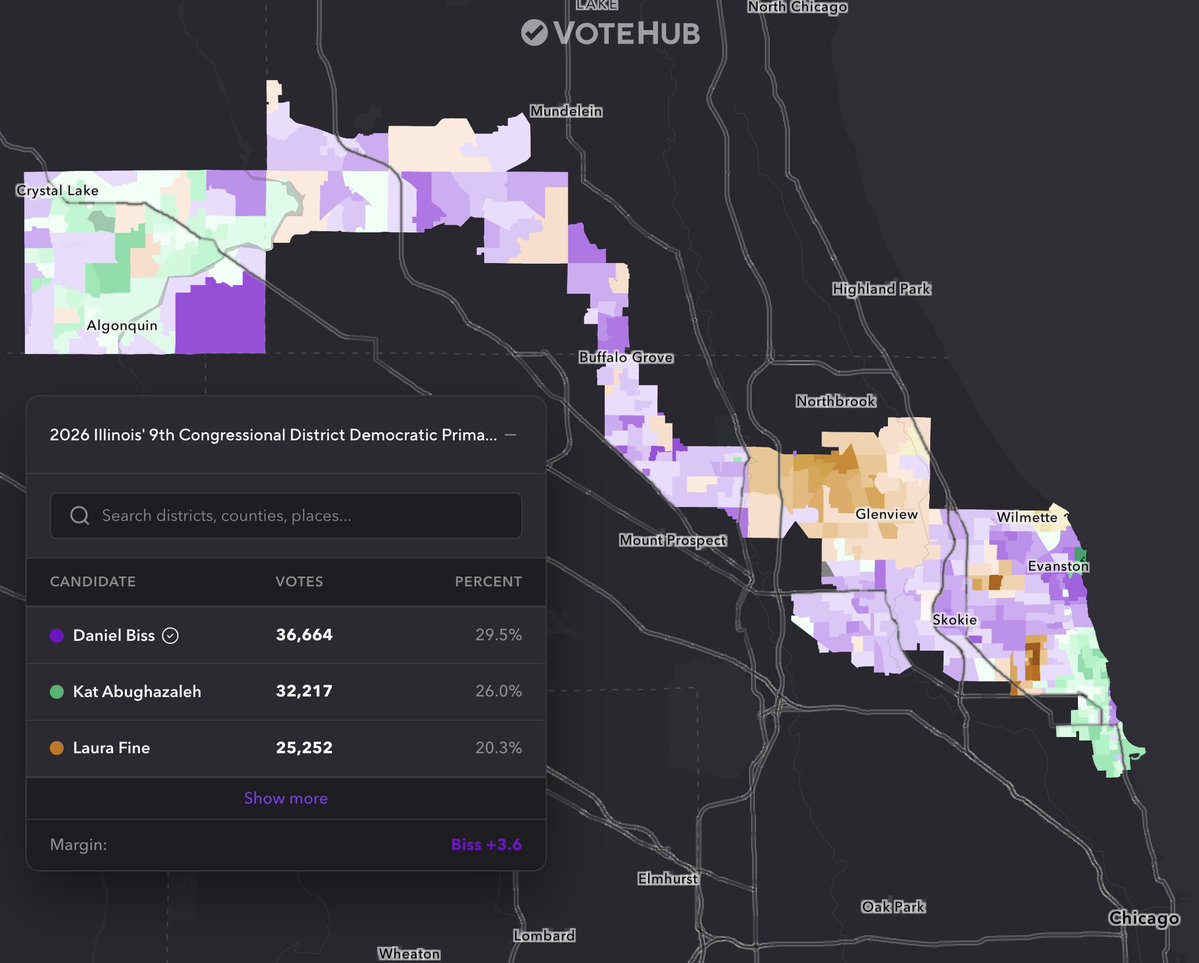The image size is (1199, 963).
Task: Collapse the results panel using the dash control
Action: 510,435
